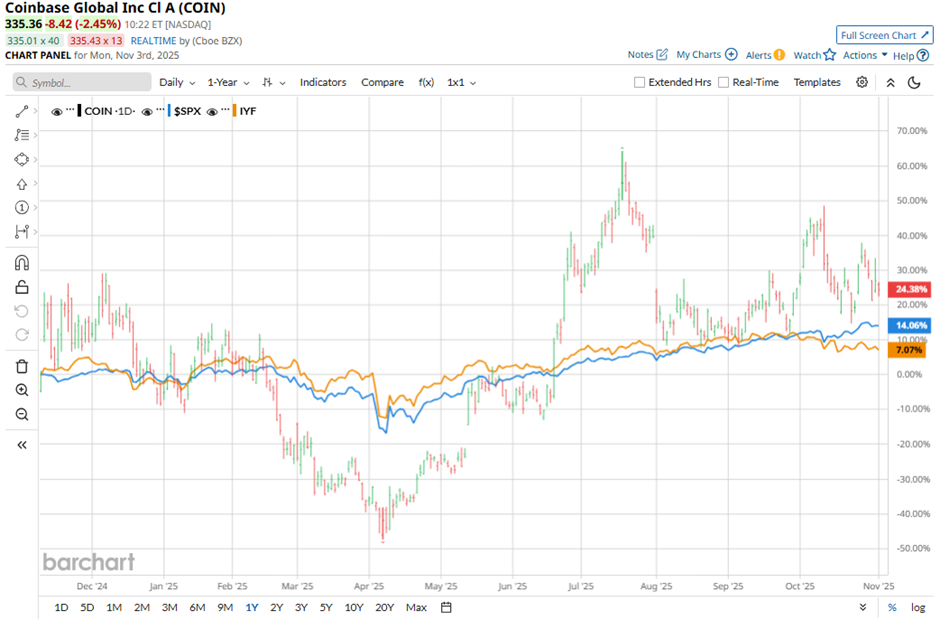Click the zoom out magnifier icon
Viewport: 940px width, 621px height.
pyautogui.click(x=21, y=414)
